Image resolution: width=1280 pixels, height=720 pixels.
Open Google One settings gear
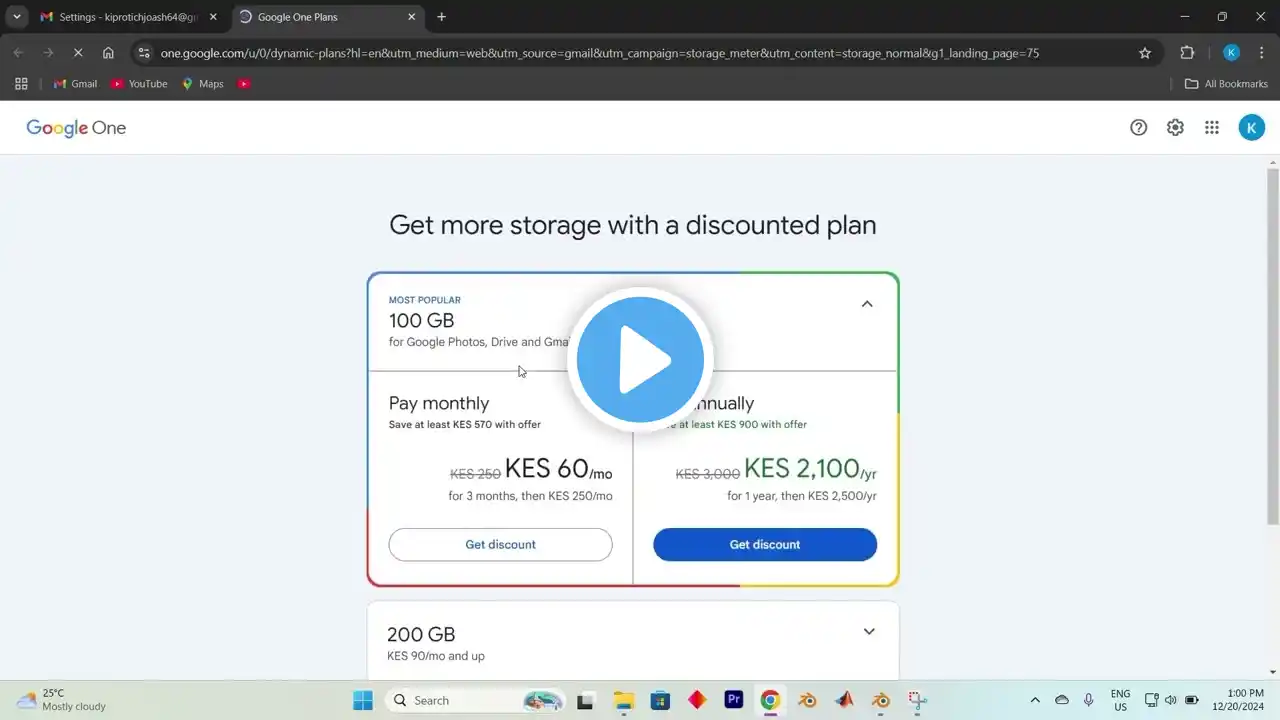pos(1175,127)
